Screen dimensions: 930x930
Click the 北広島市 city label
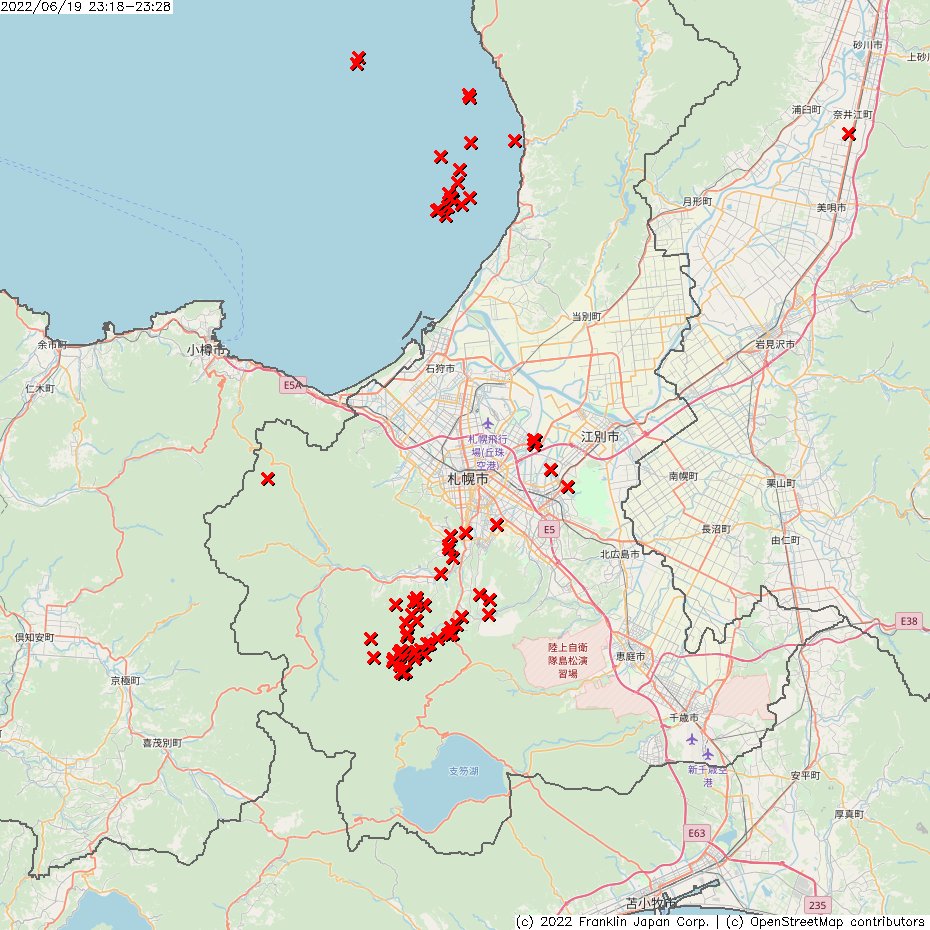click(x=620, y=554)
